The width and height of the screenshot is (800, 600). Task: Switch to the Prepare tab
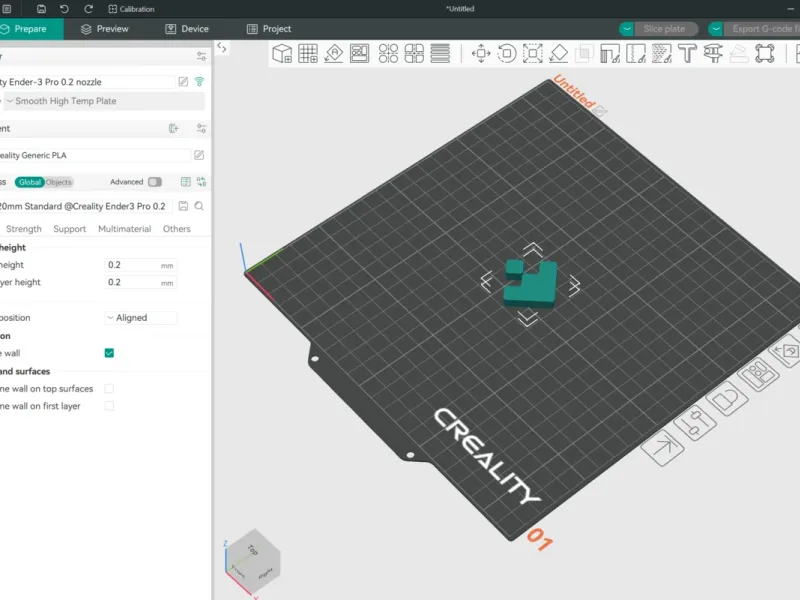(x=31, y=29)
